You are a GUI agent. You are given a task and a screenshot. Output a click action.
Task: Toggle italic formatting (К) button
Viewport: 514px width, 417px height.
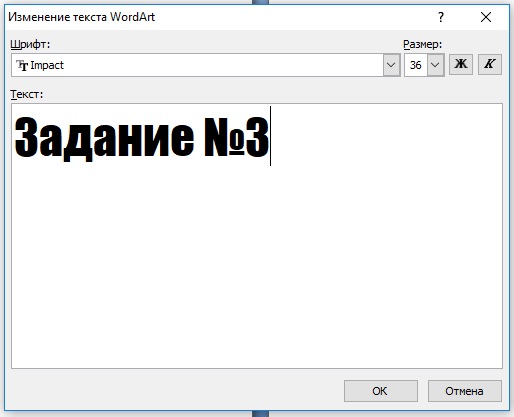pos(490,64)
